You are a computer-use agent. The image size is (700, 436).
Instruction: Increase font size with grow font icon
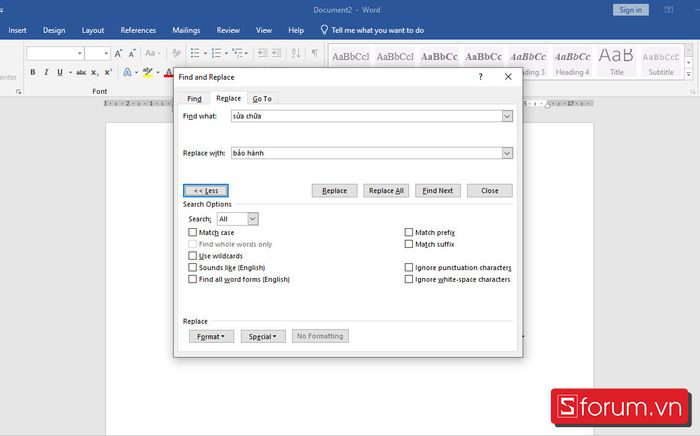pyautogui.click(x=118, y=54)
